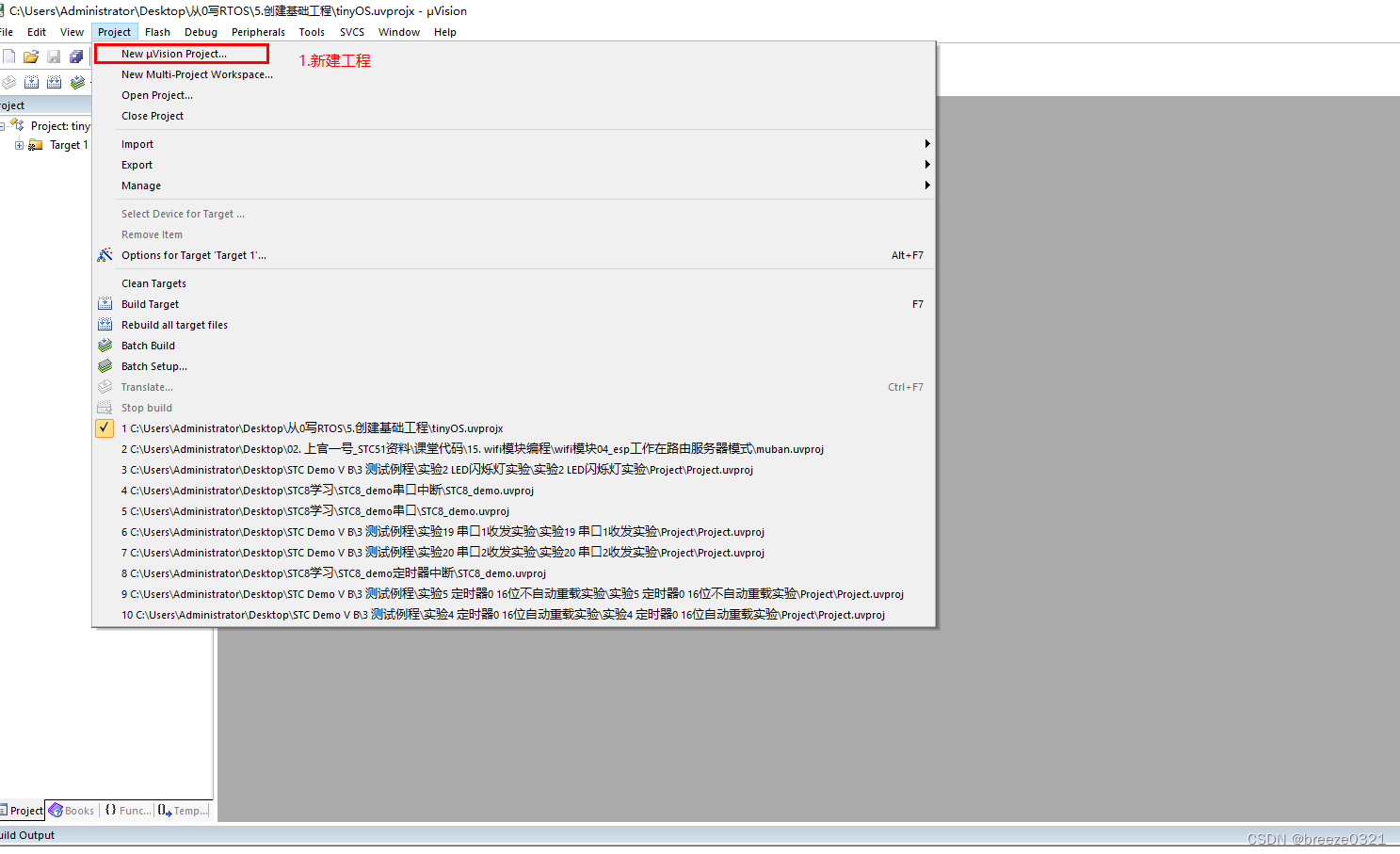This screenshot has height=854, width=1400.
Task: Open the View menu
Action: [72, 32]
